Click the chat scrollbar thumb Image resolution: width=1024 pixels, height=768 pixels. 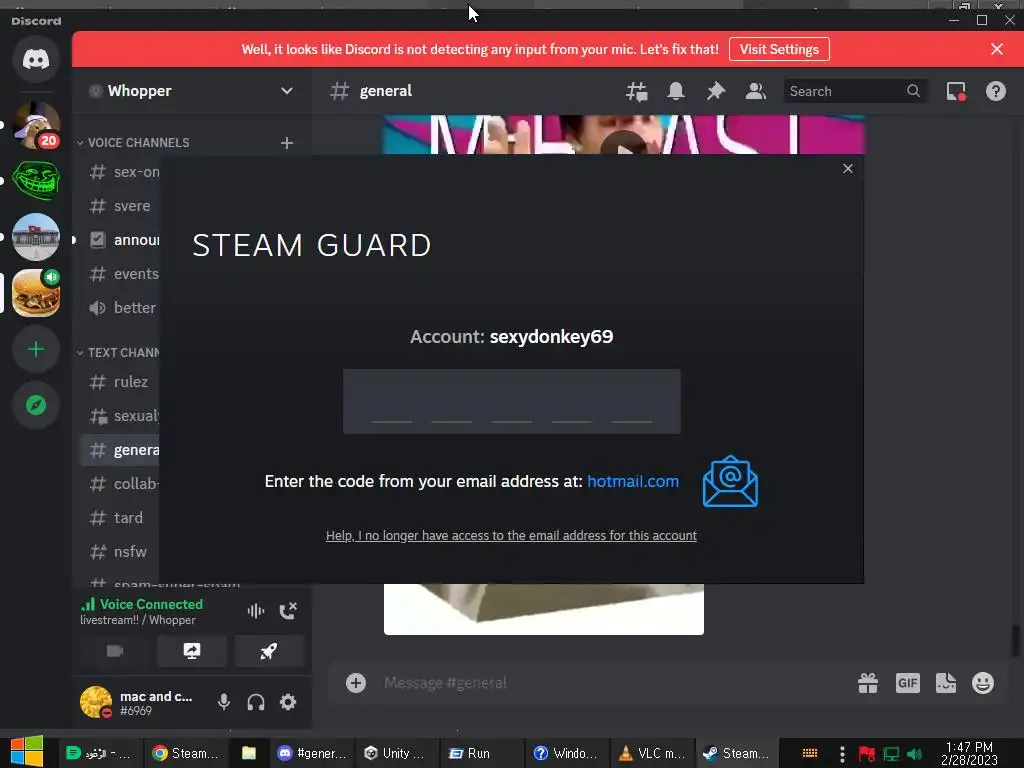tap(1016, 640)
